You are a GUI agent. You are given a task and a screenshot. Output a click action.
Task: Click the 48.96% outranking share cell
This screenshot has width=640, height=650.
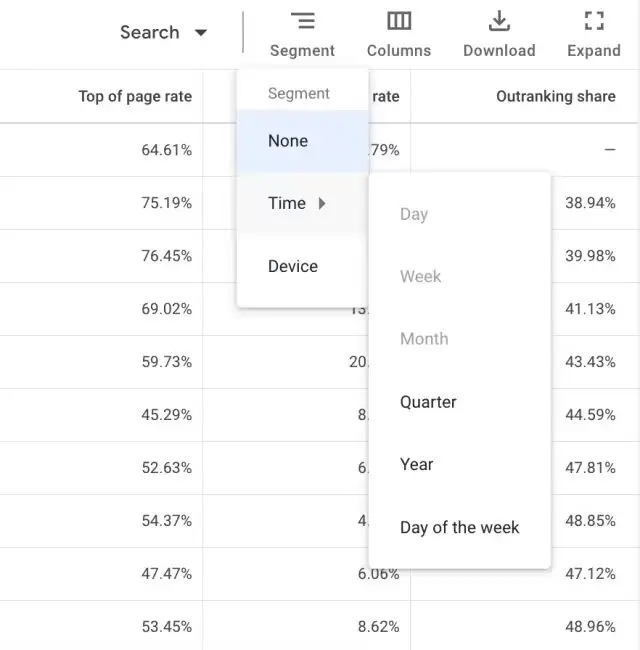pos(590,626)
